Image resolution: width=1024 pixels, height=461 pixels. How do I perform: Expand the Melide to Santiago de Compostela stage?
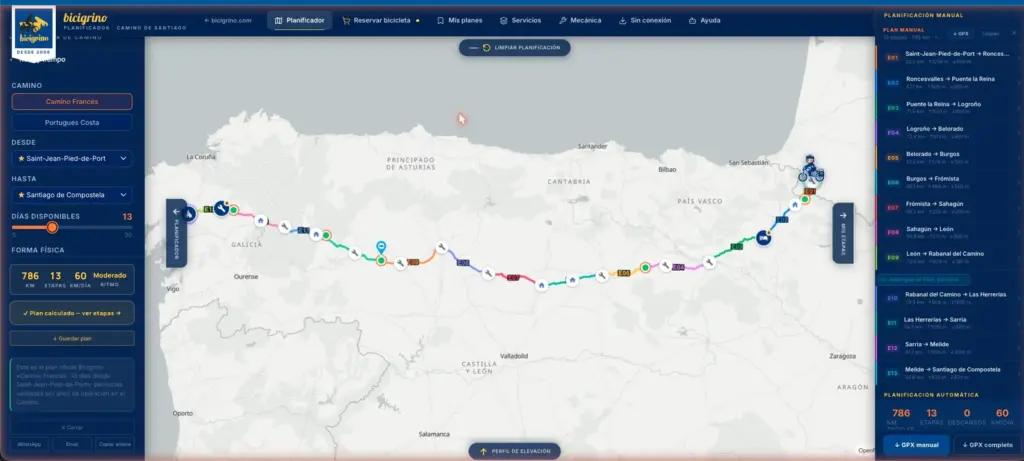950,372
